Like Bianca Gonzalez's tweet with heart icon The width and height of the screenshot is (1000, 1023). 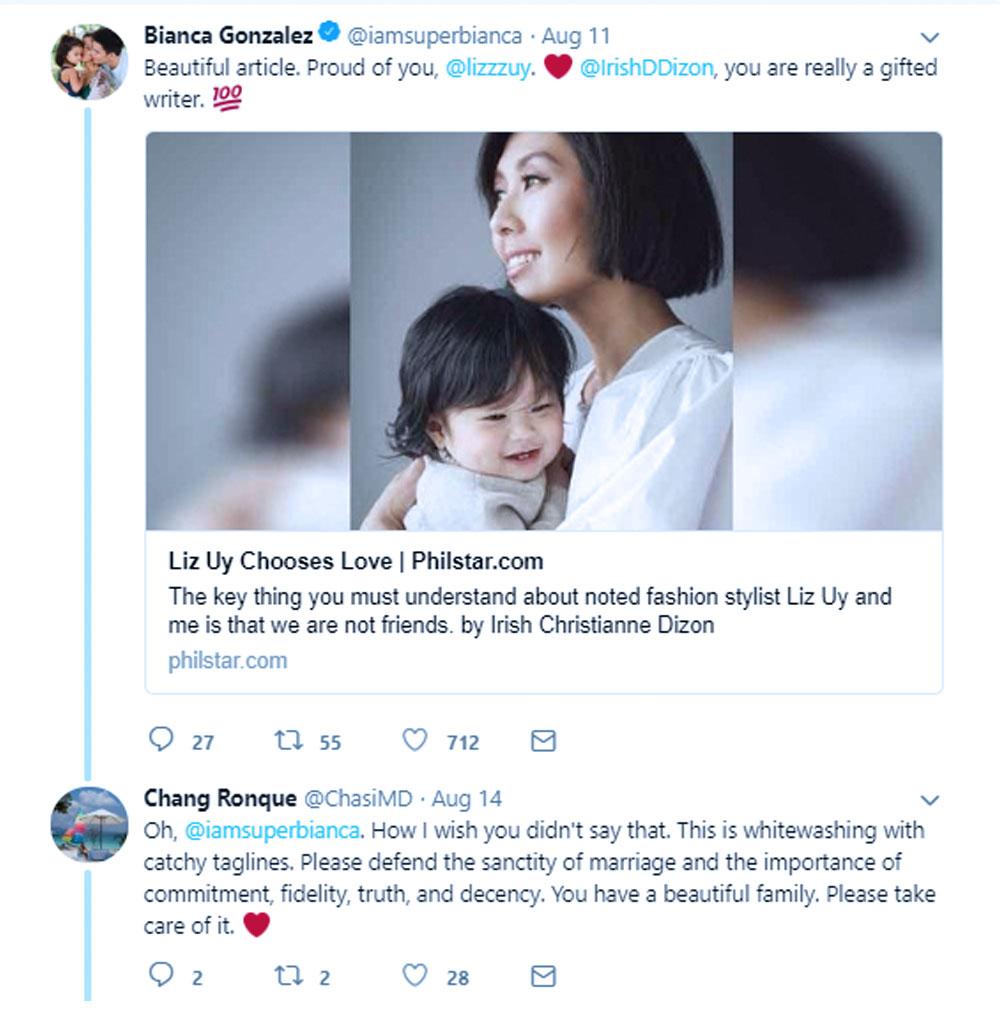[x=415, y=740]
